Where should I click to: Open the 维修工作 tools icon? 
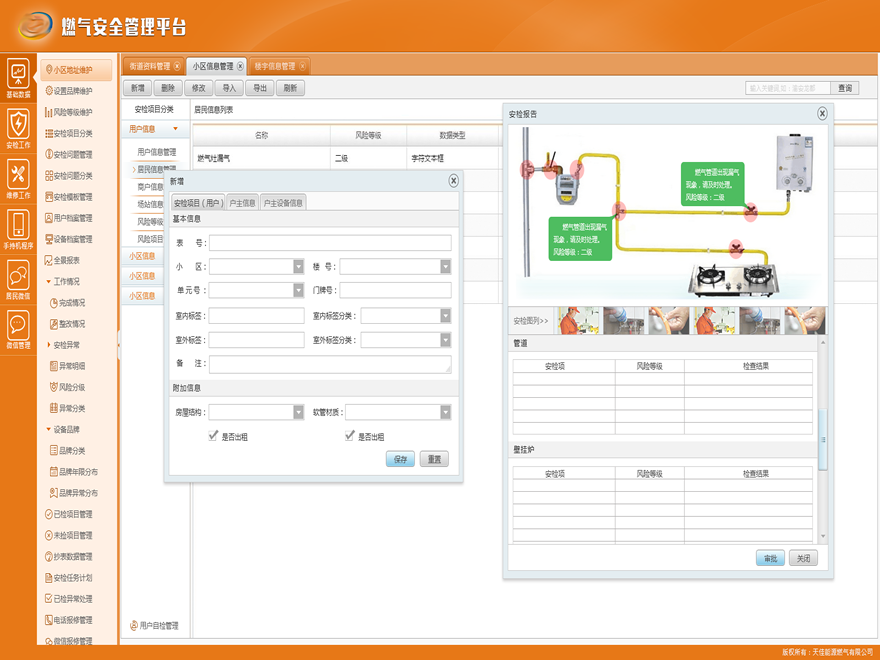pyautogui.click(x=18, y=176)
